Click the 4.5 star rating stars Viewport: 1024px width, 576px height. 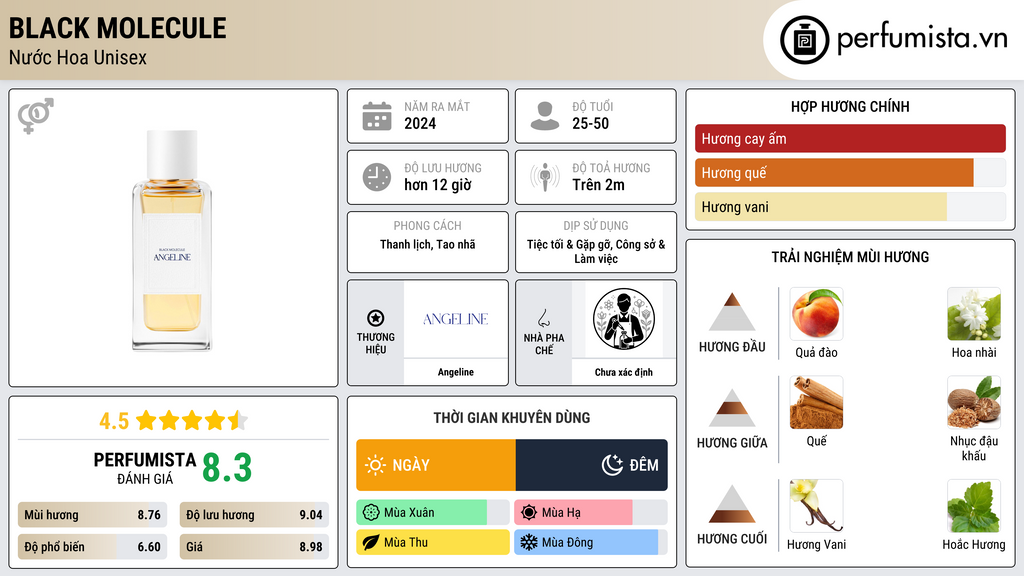click(191, 420)
